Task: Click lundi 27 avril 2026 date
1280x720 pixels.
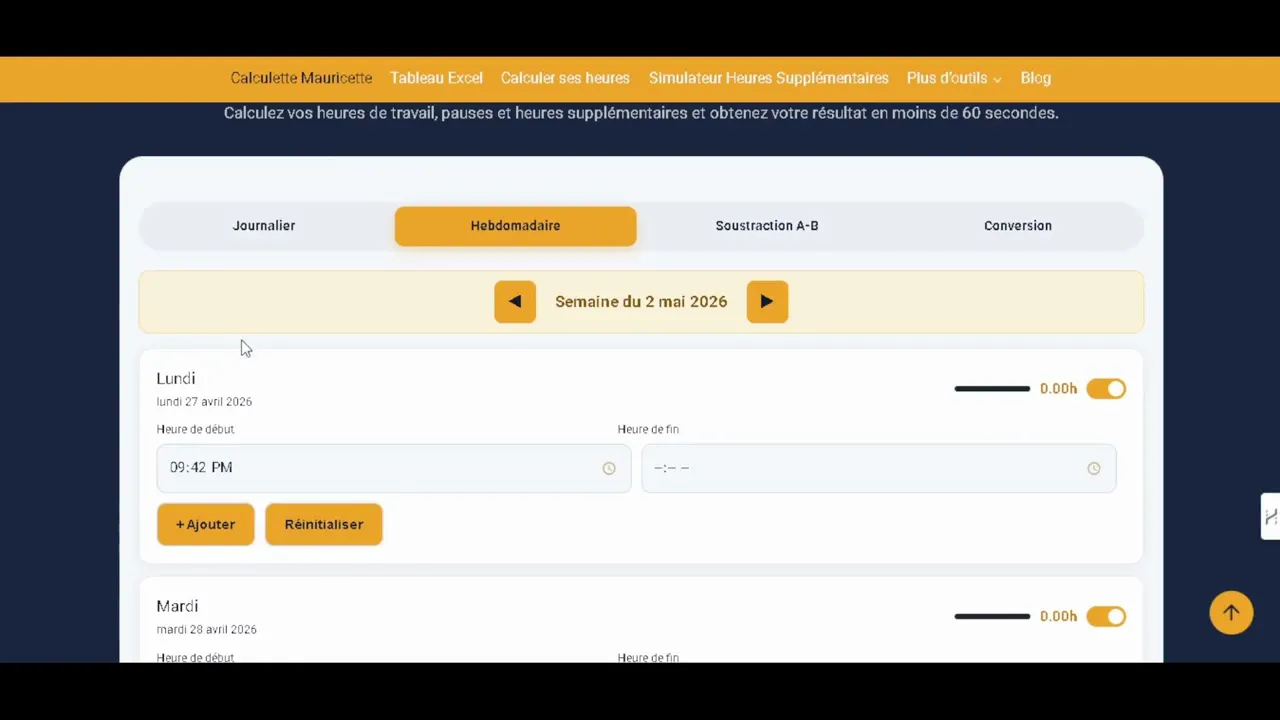Action: coord(204,402)
